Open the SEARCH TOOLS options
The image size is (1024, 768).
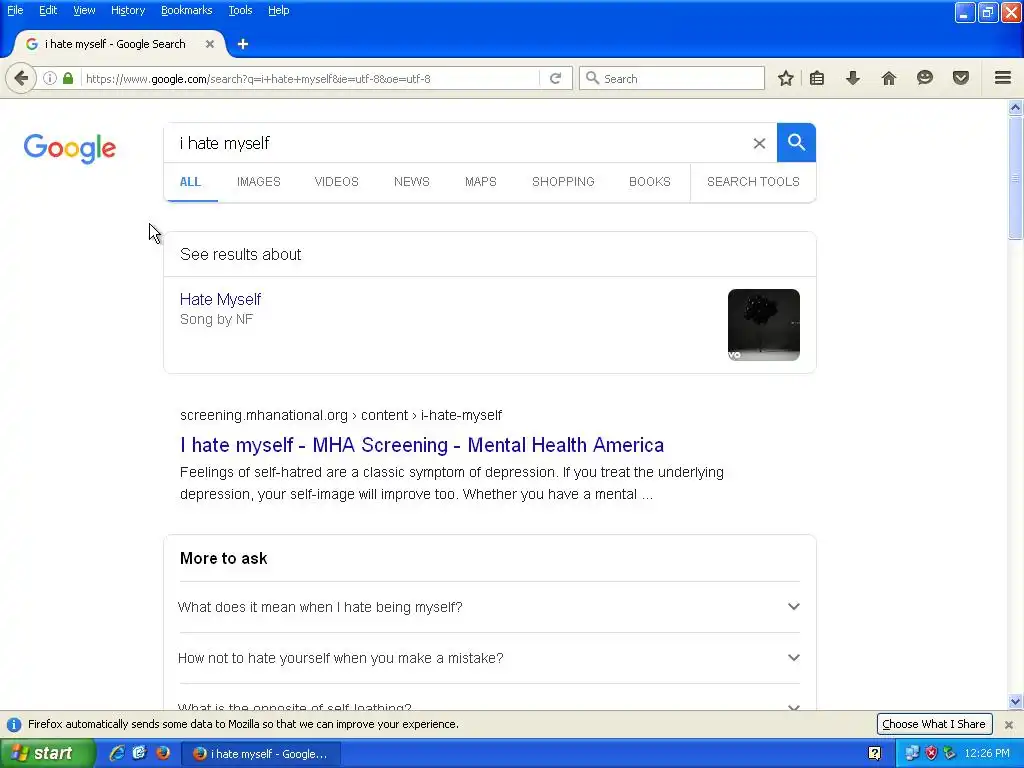pos(753,182)
